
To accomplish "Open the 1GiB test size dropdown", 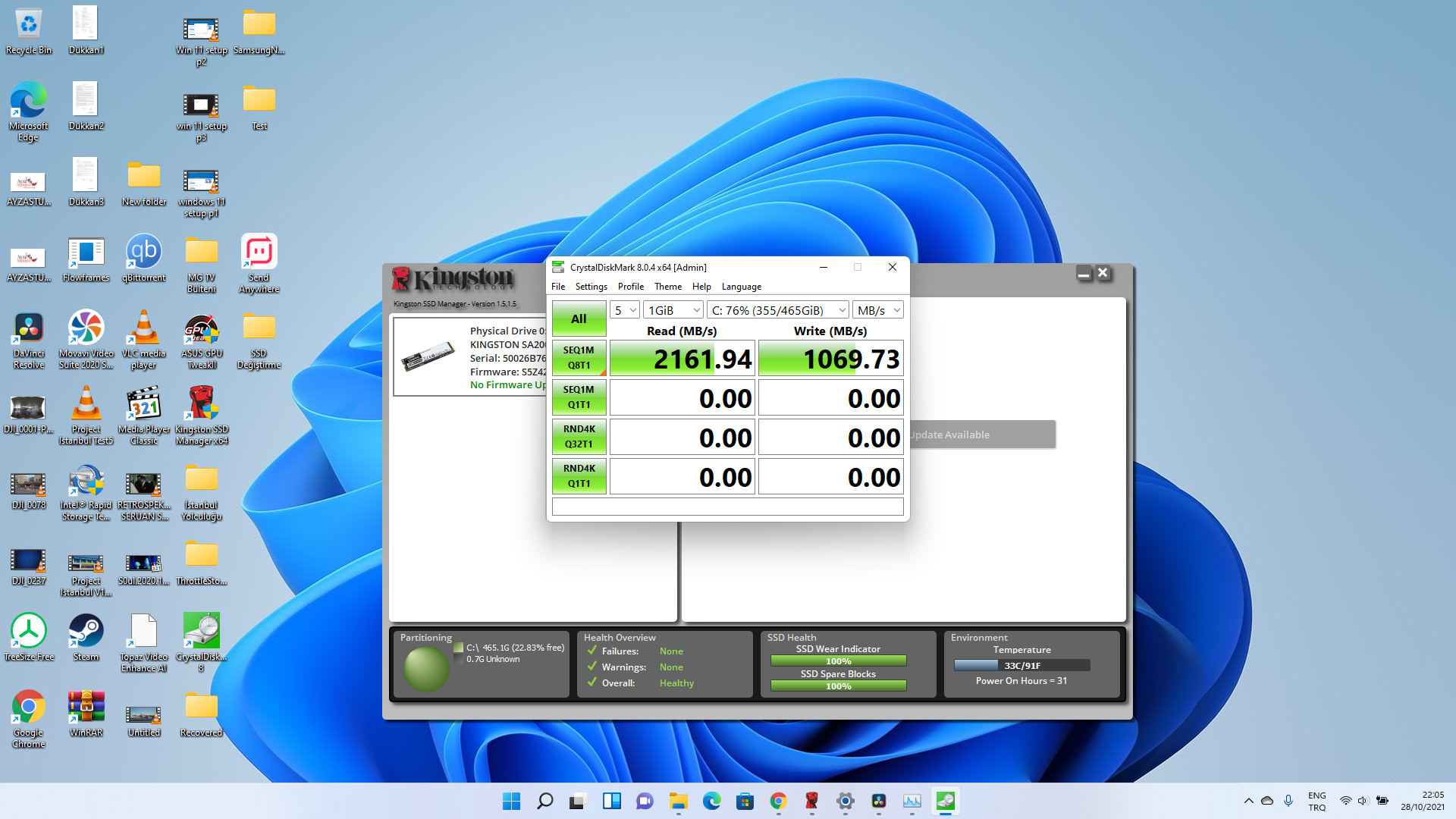I will [x=673, y=310].
